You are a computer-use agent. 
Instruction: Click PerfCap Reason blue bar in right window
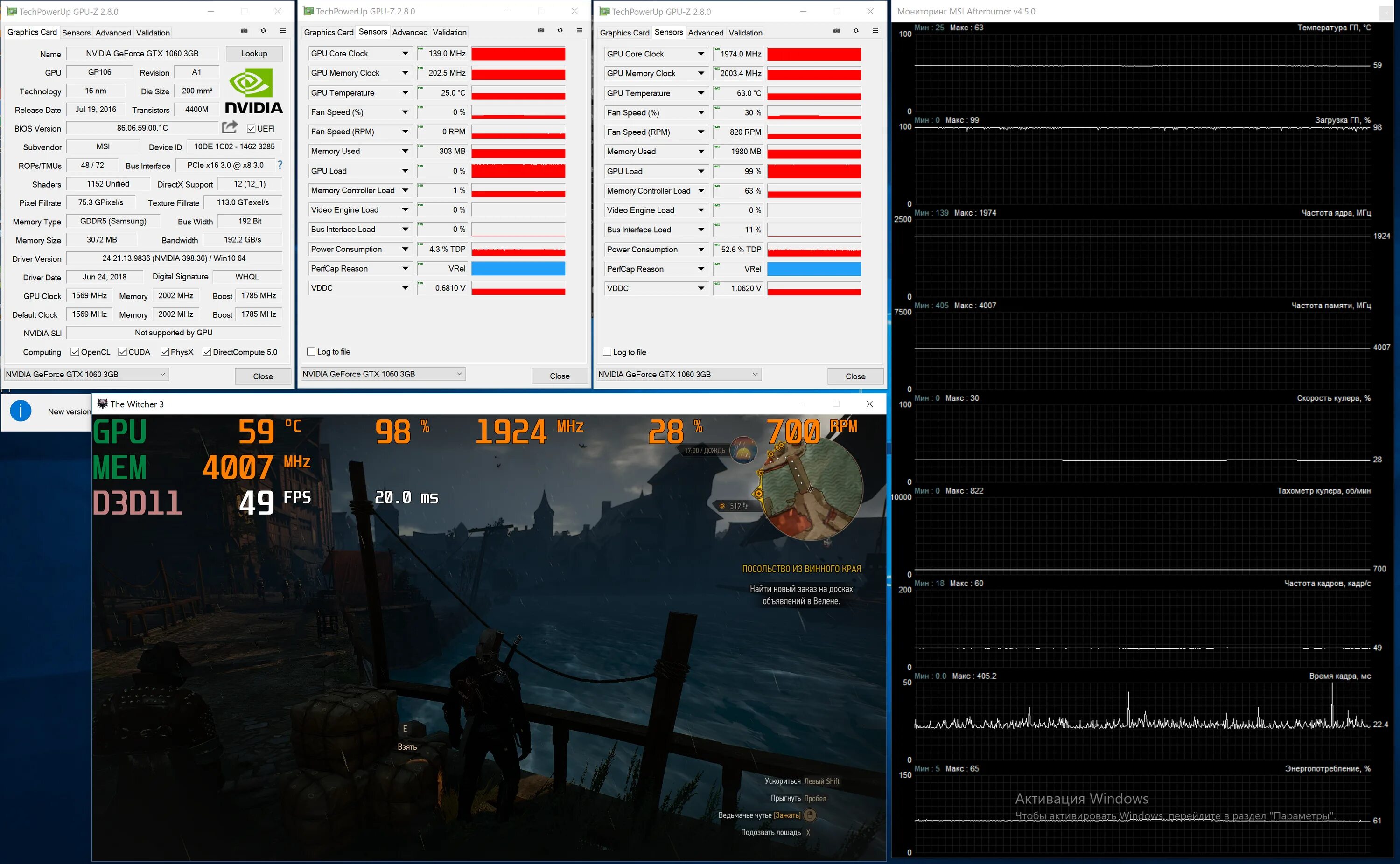pos(814,269)
